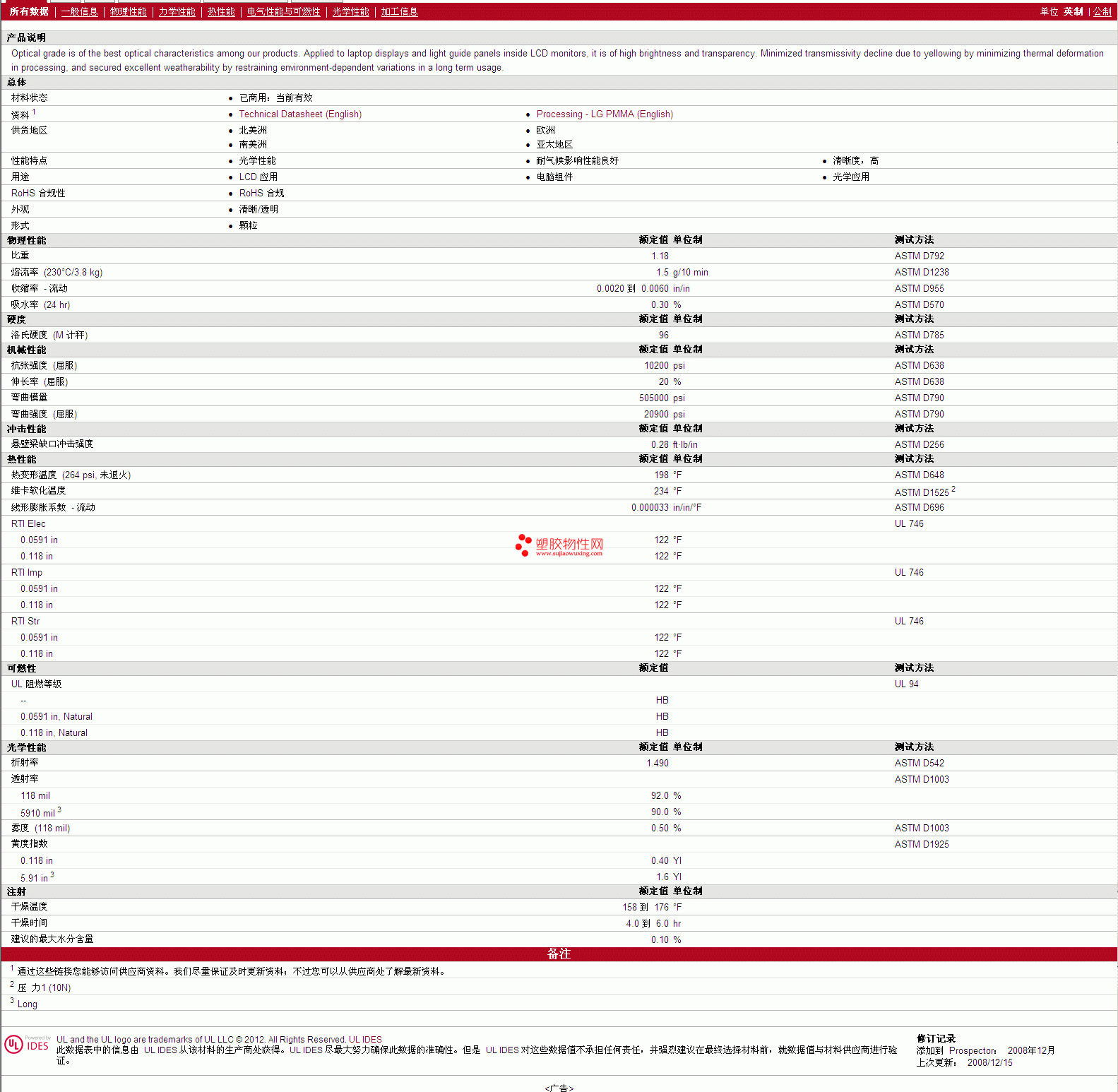Screen dimensions: 1118x1092
Task: Switch to the 力学性能 tab
Action: [x=177, y=12]
